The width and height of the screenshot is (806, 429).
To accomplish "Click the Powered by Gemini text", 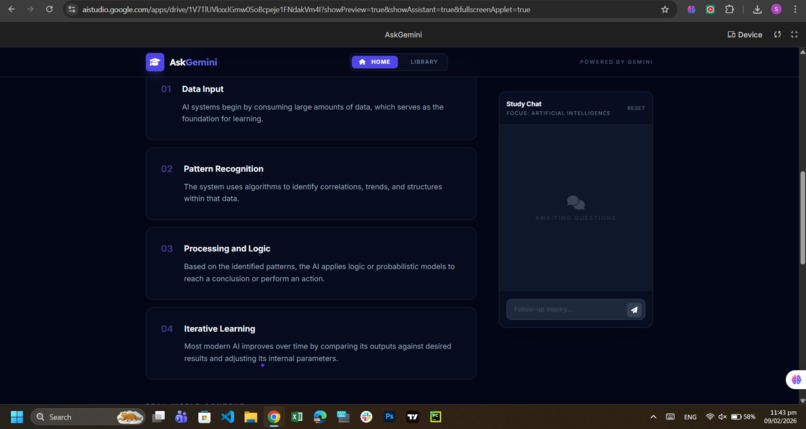I will 616,62.
